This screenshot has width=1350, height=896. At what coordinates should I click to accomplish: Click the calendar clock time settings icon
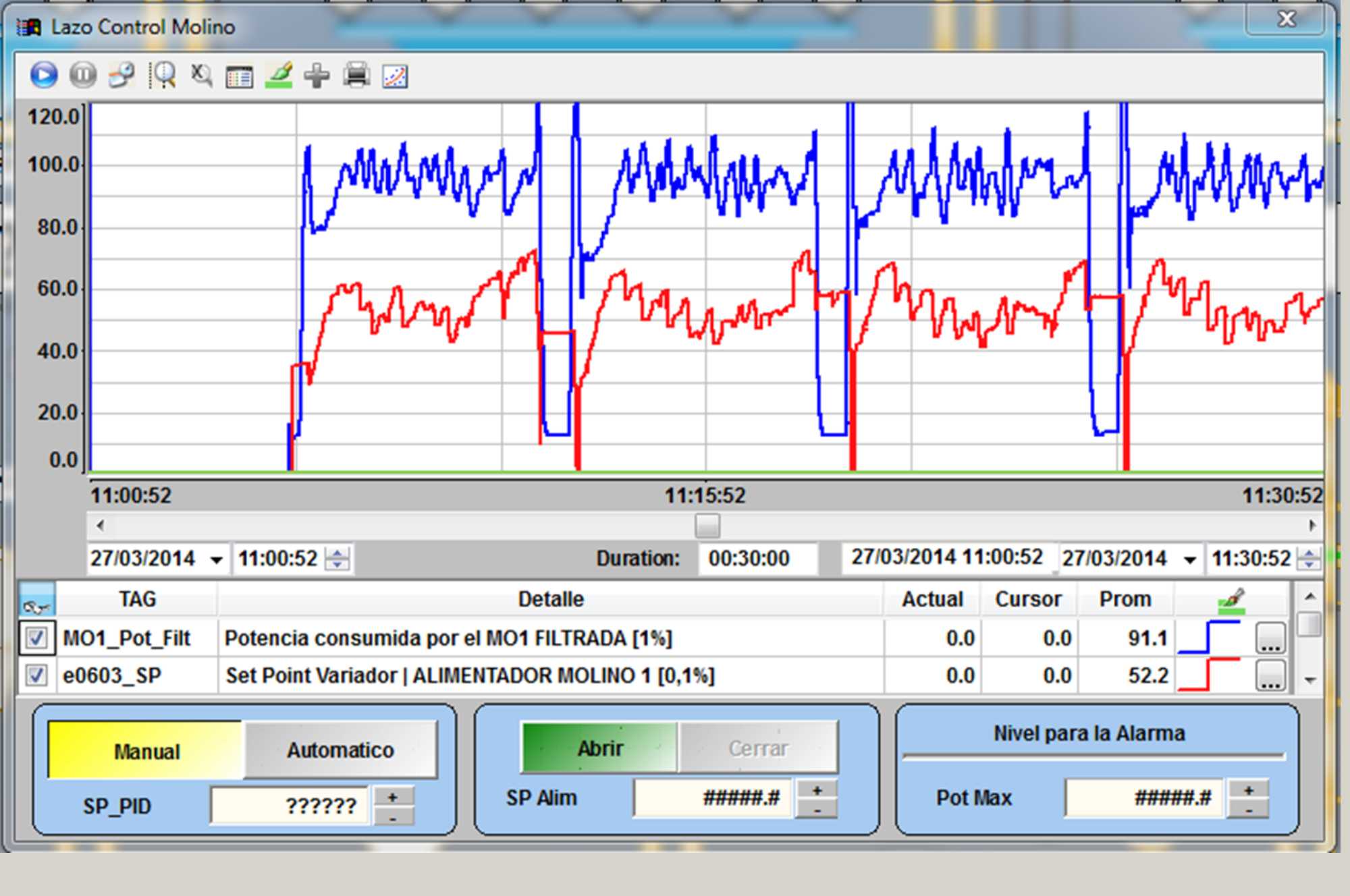point(122,75)
